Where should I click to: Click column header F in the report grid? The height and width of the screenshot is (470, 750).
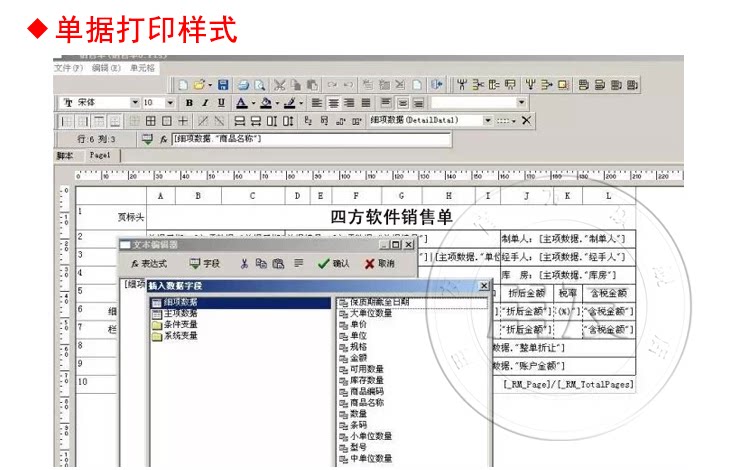(x=356, y=196)
